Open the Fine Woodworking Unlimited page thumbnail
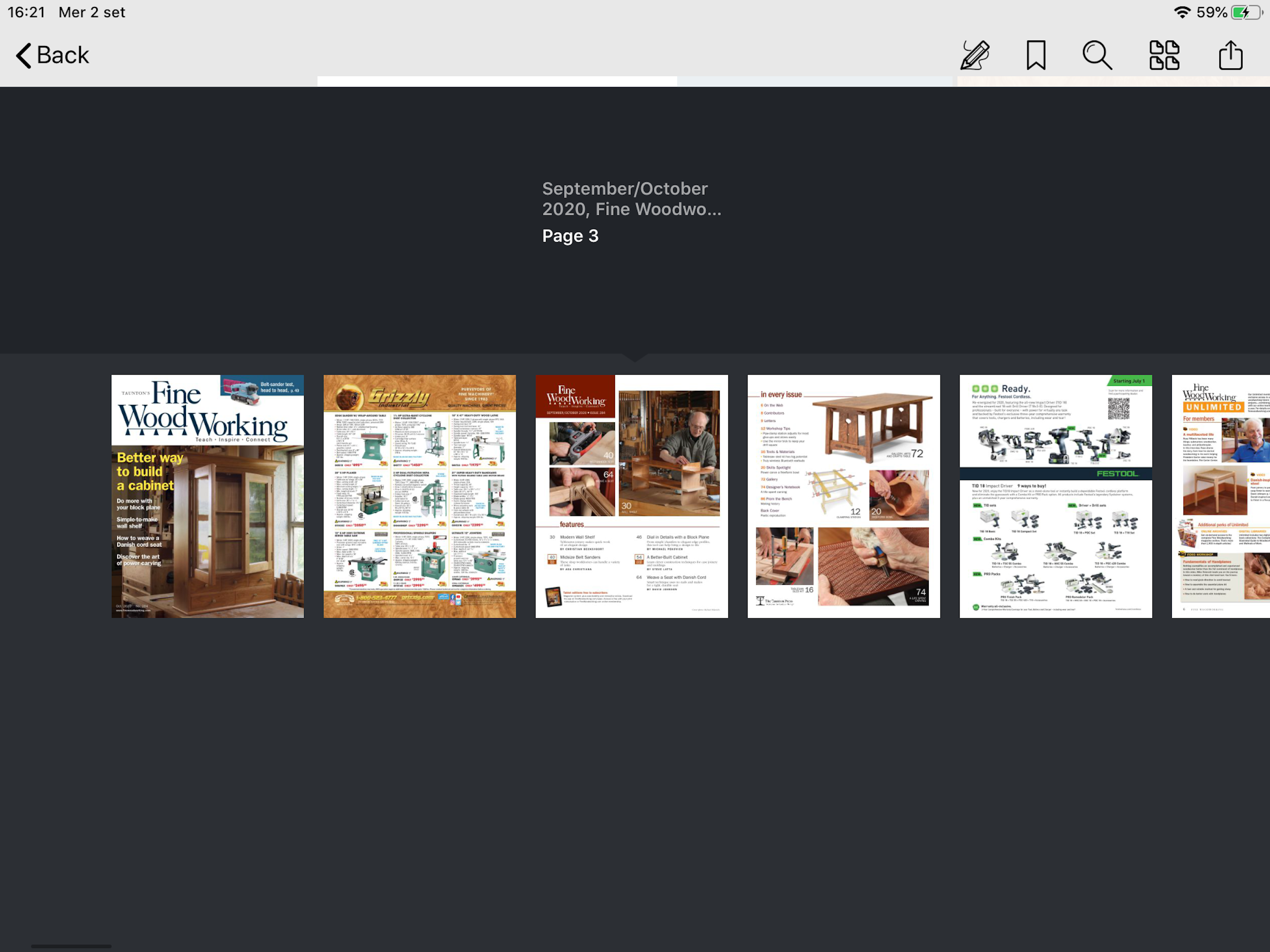This screenshot has width=1270, height=952. [x=1220, y=496]
